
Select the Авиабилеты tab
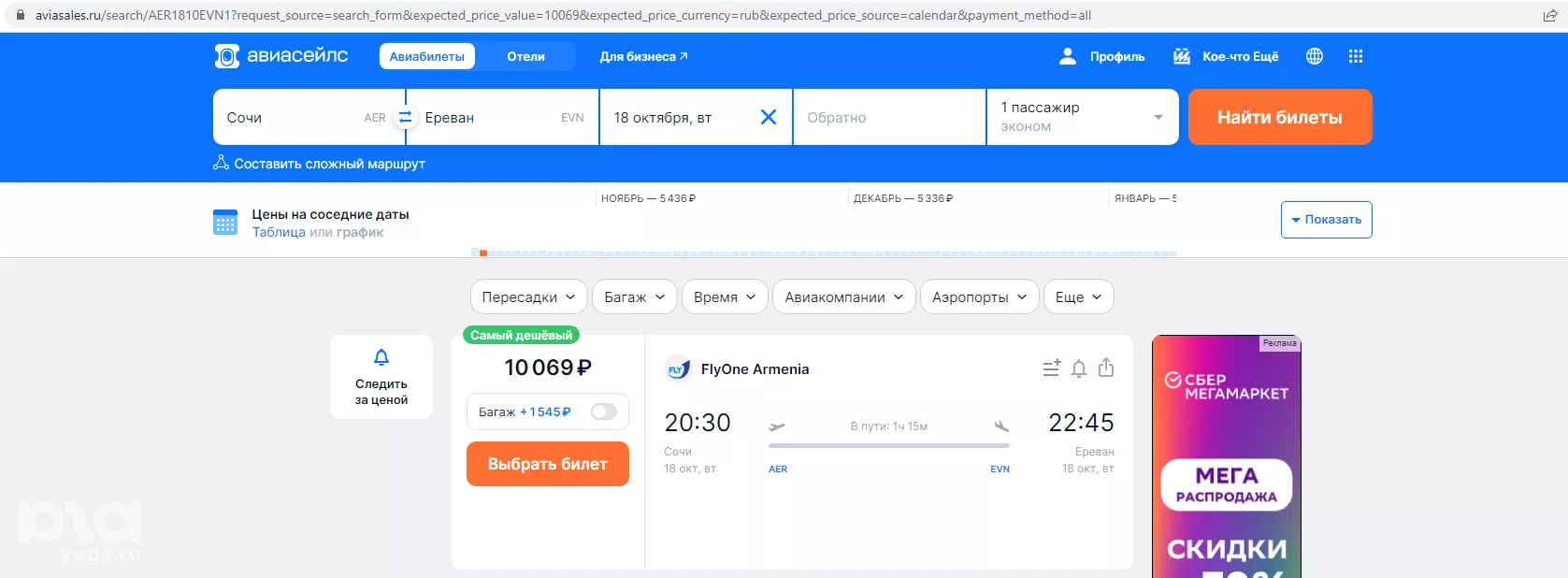[426, 56]
